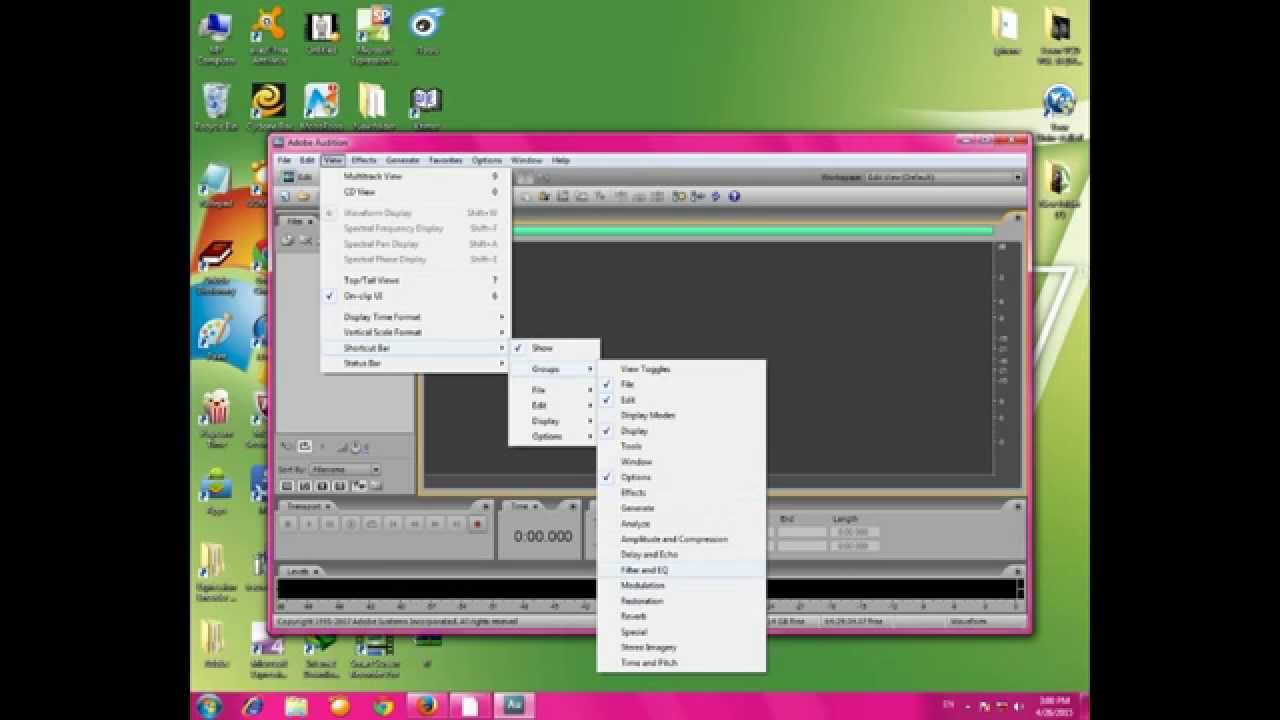This screenshot has height=720, width=1280.
Task: Click the first icon in the Files panel bottom row
Action: pyautogui.click(x=287, y=486)
